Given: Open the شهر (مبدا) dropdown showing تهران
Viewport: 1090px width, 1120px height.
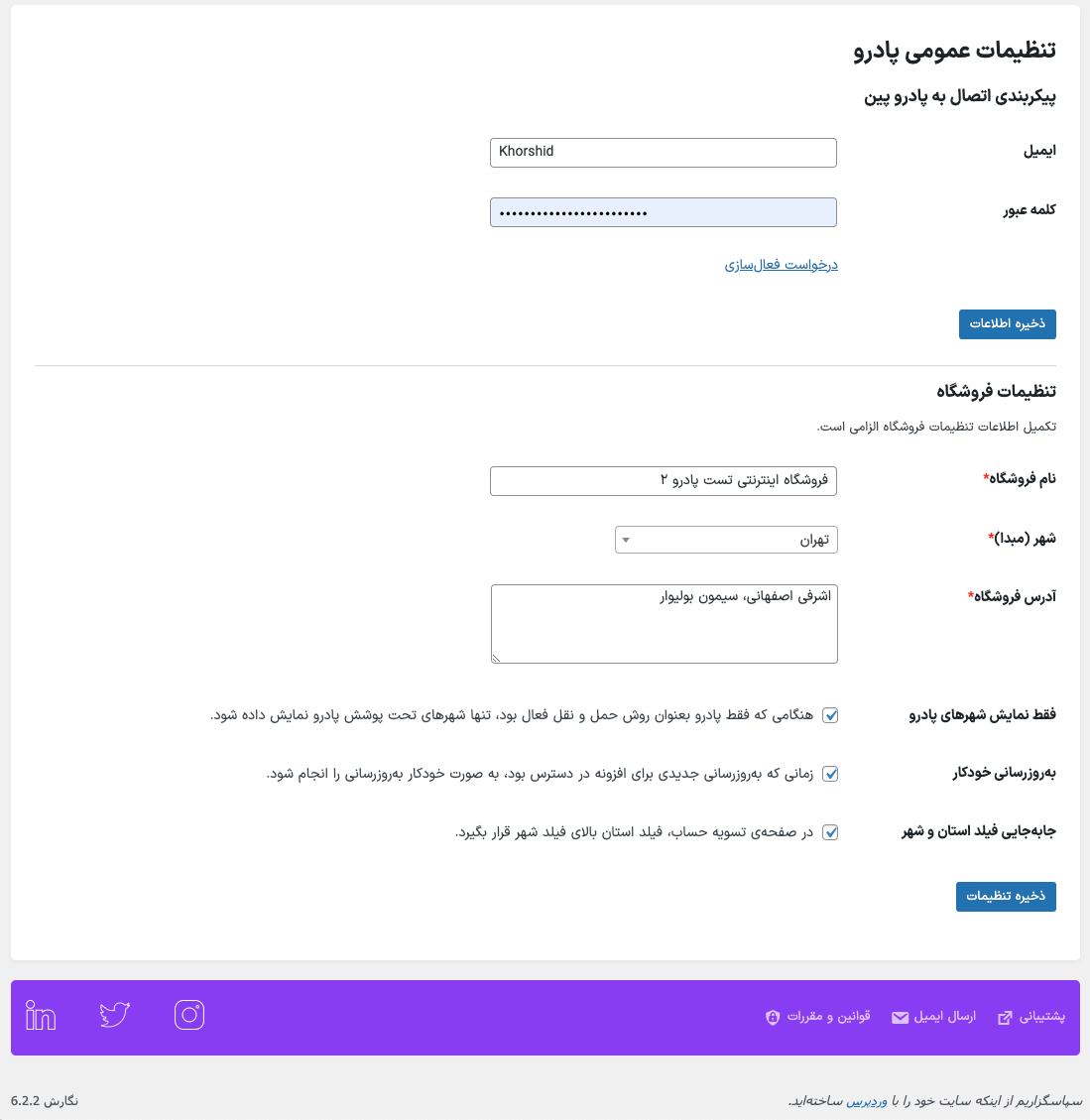Looking at the screenshot, I should tap(726, 540).
